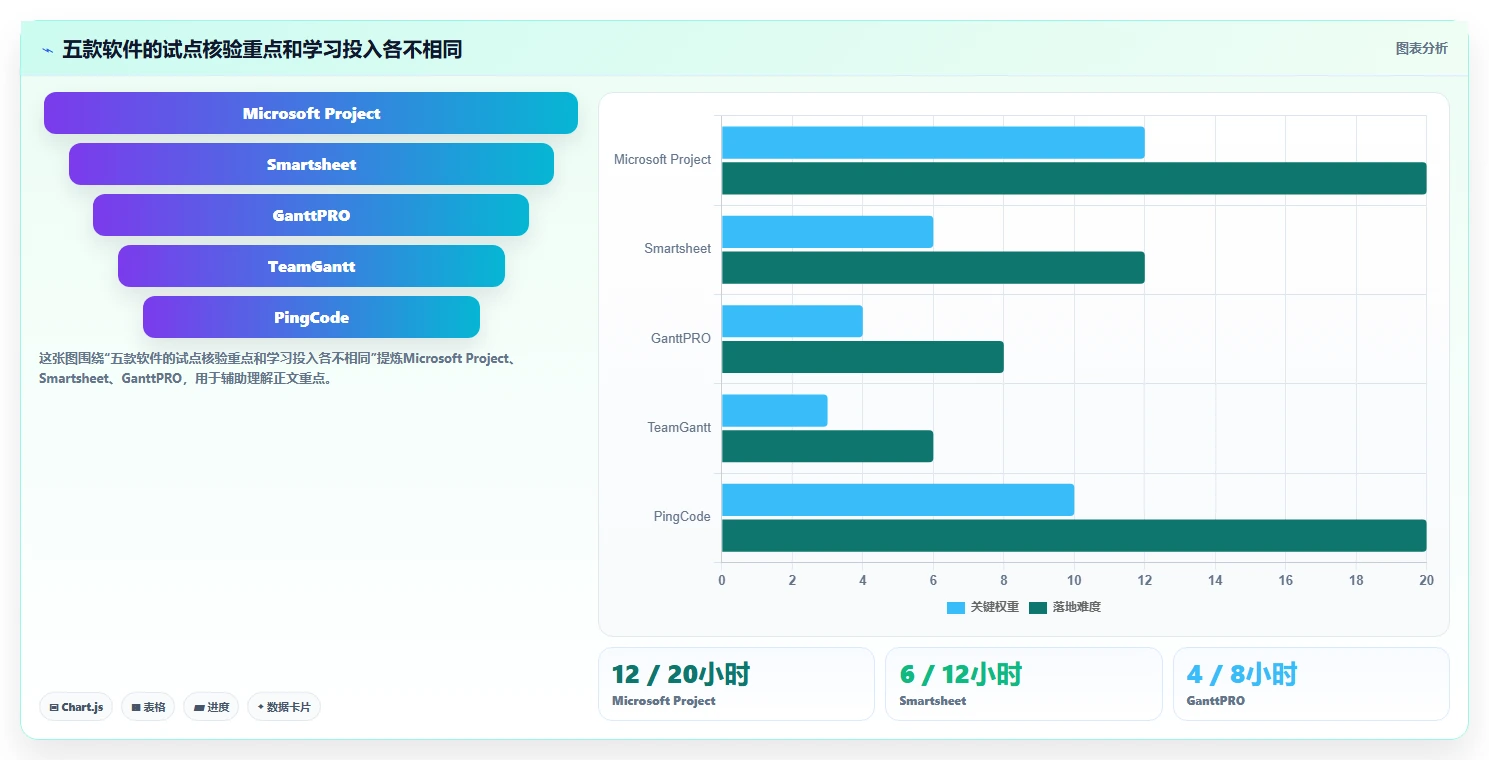Click the PingCode y-axis label in chart

click(x=682, y=517)
